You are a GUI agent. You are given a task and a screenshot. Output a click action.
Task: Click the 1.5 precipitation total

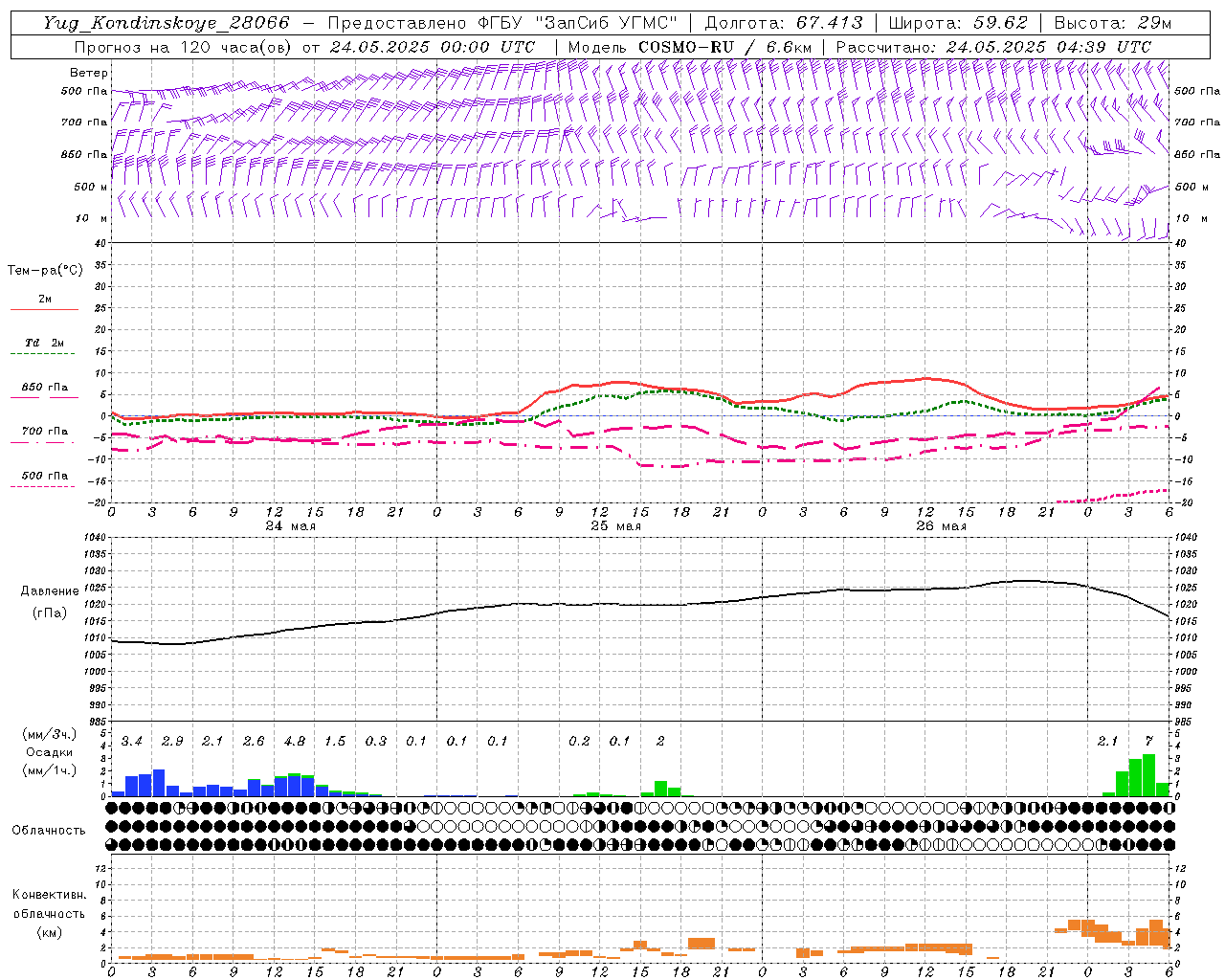pyautogui.click(x=335, y=742)
